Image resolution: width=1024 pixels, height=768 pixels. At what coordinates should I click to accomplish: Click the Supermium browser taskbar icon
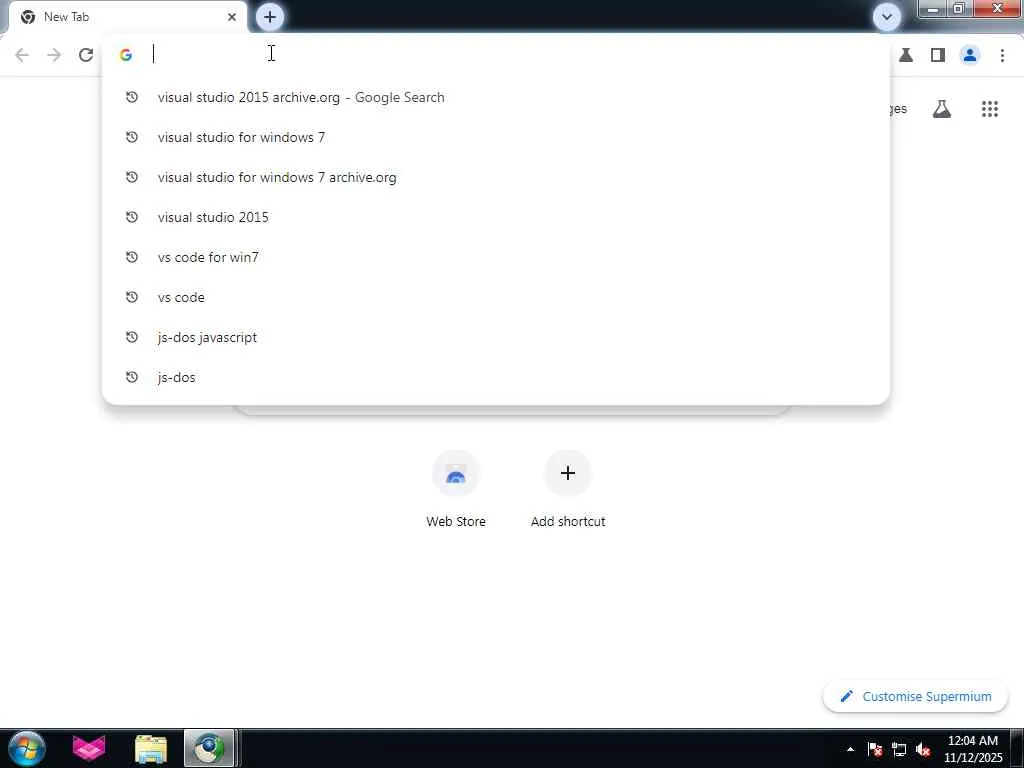pos(209,748)
